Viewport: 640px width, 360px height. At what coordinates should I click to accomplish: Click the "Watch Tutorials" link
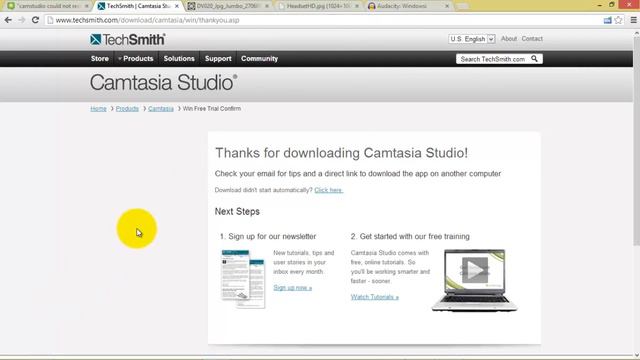(x=375, y=297)
